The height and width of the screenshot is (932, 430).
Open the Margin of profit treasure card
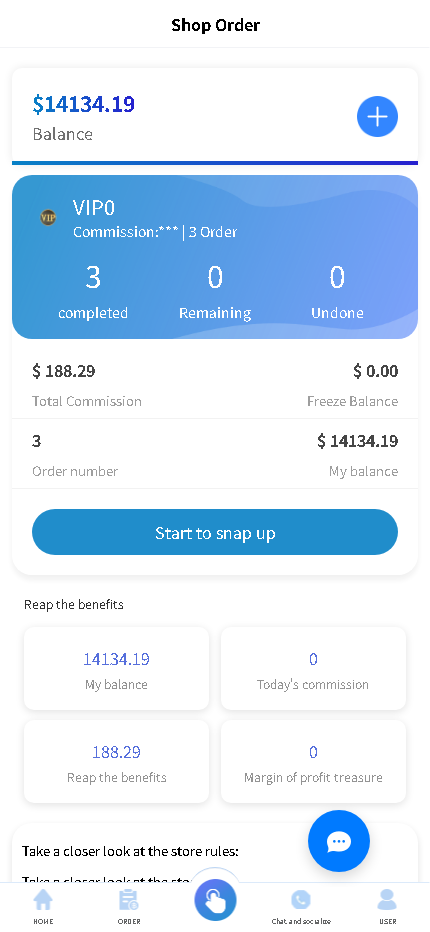(313, 761)
